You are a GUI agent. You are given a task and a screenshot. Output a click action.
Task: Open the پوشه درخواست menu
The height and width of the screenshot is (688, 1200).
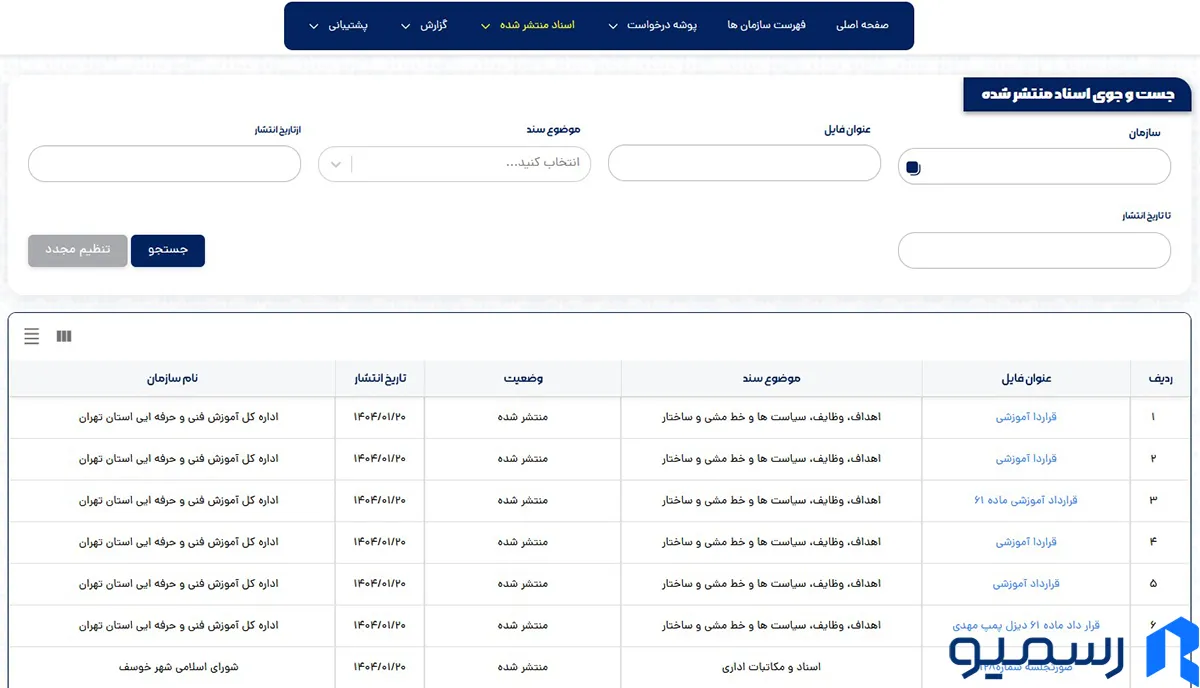[661, 25]
